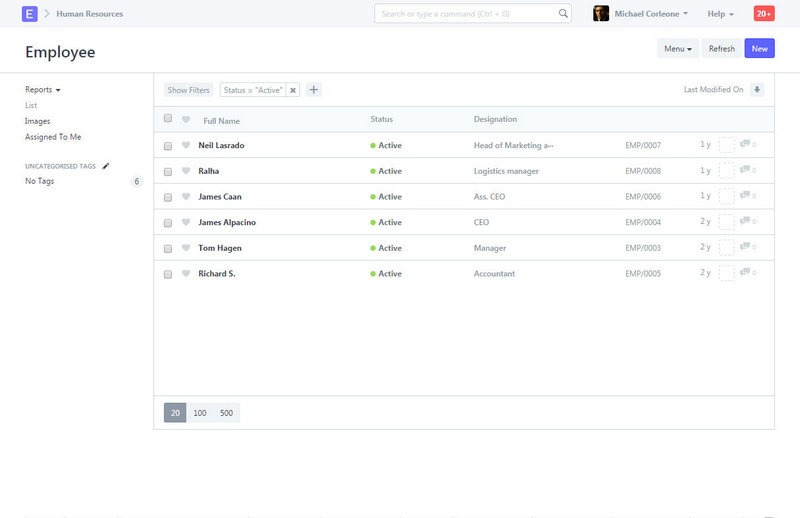Expand the Reports sidebar dropdown
The width and height of the screenshot is (800, 518).
42,90
